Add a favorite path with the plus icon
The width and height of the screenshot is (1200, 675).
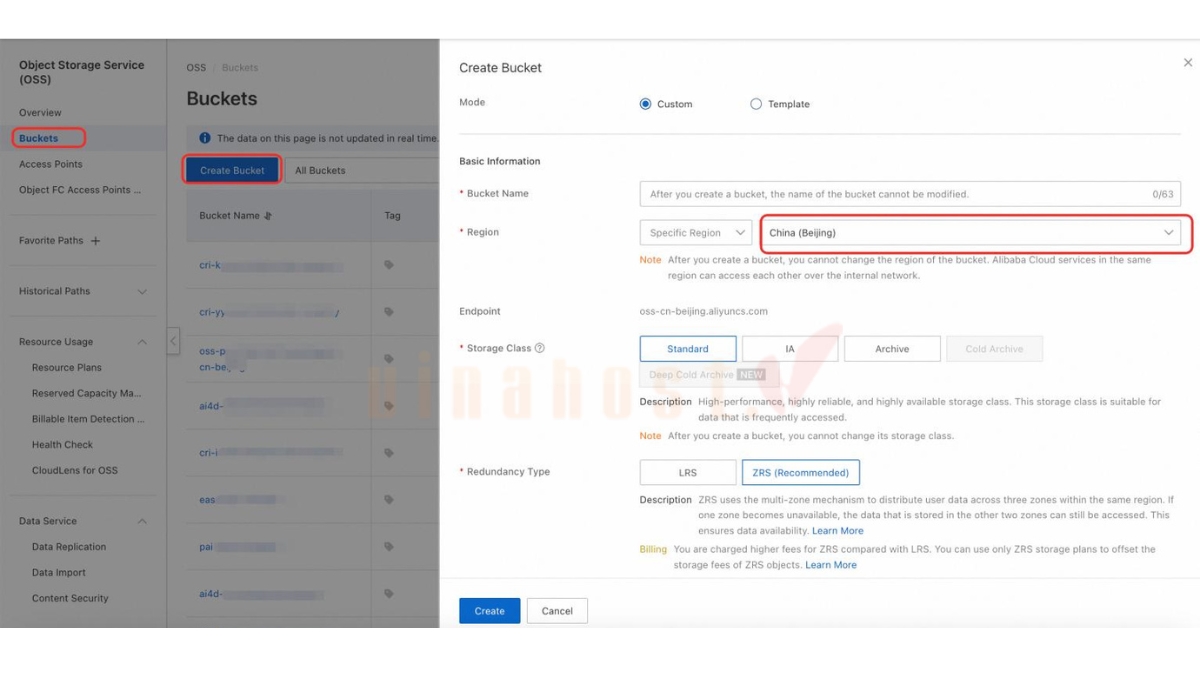coord(96,241)
